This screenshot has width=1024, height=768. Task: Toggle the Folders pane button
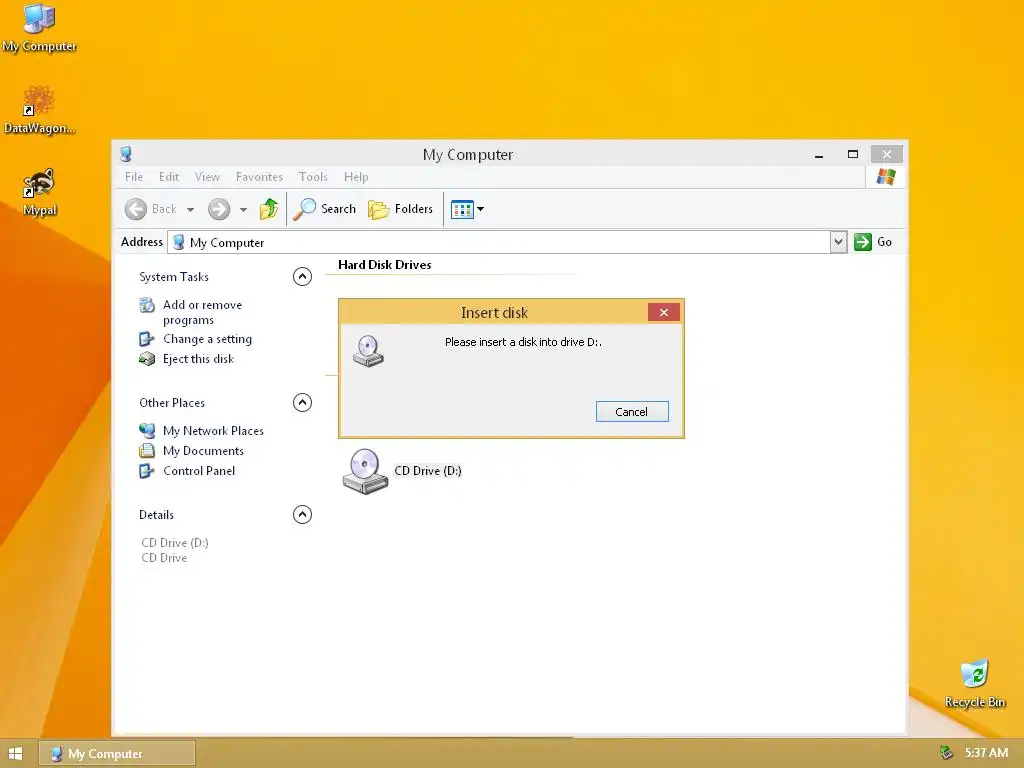[x=400, y=209]
